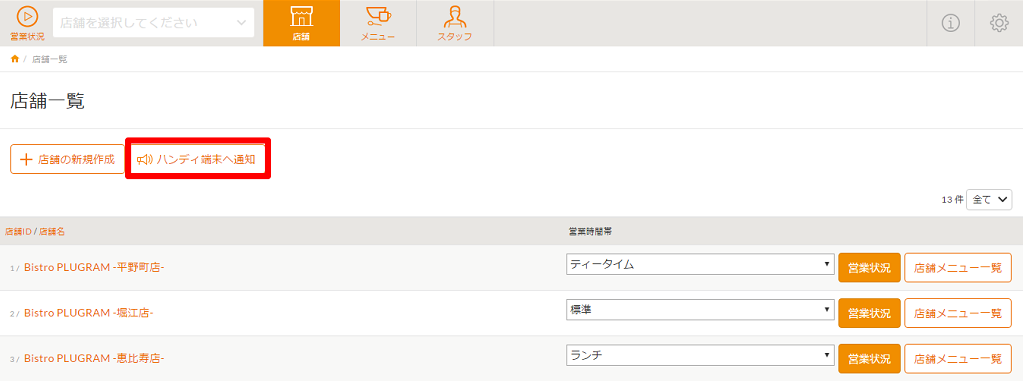Open the 店舗 shop icon tab
Screen dimensions: 1023x381
[x=301, y=23]
